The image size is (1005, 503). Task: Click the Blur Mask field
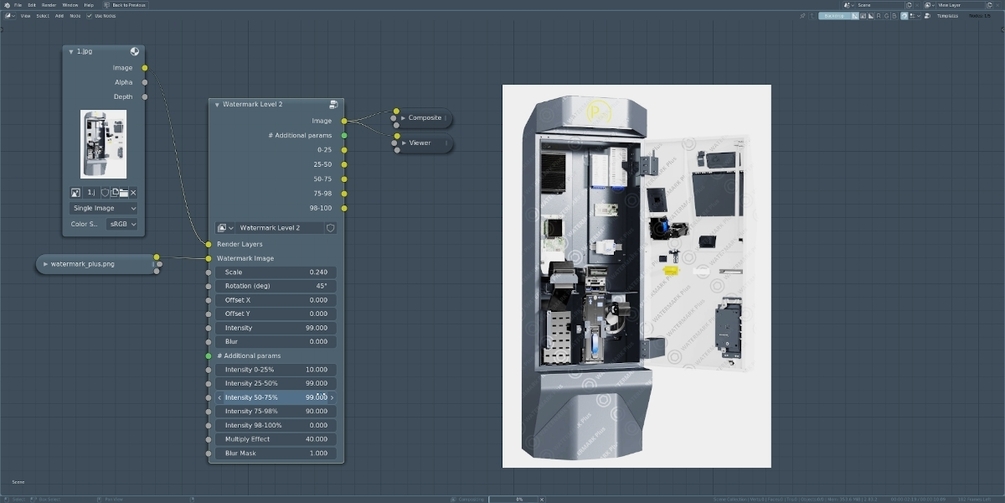click(x=276, y=453)
